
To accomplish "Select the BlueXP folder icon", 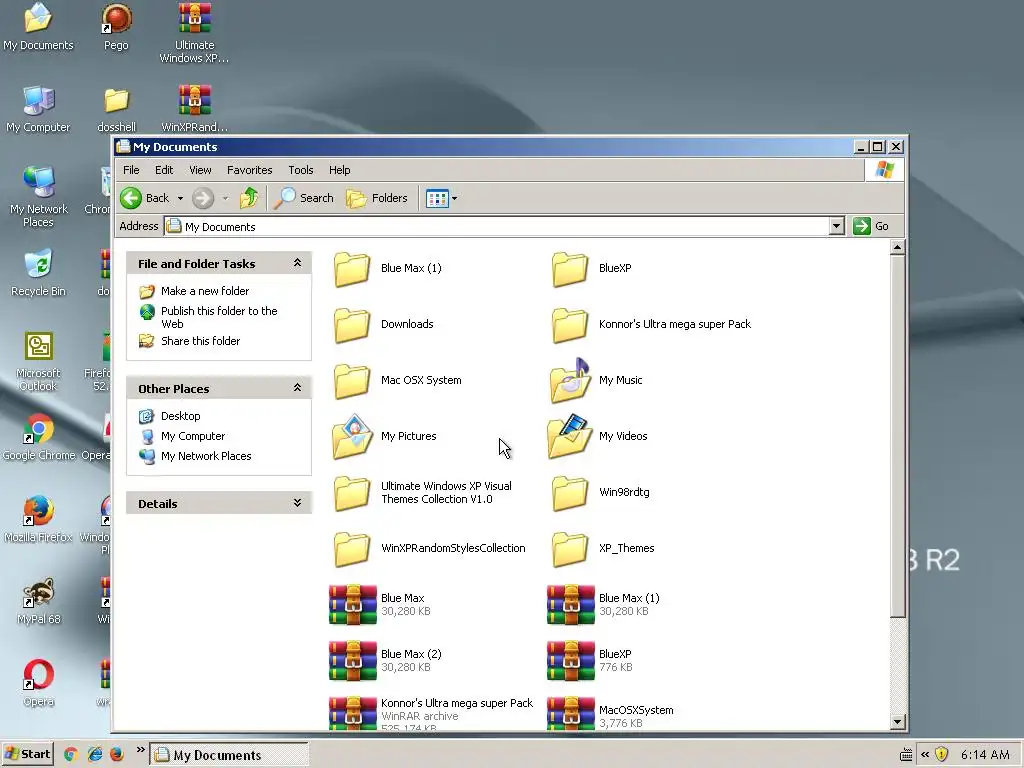I will click(570, 269).
